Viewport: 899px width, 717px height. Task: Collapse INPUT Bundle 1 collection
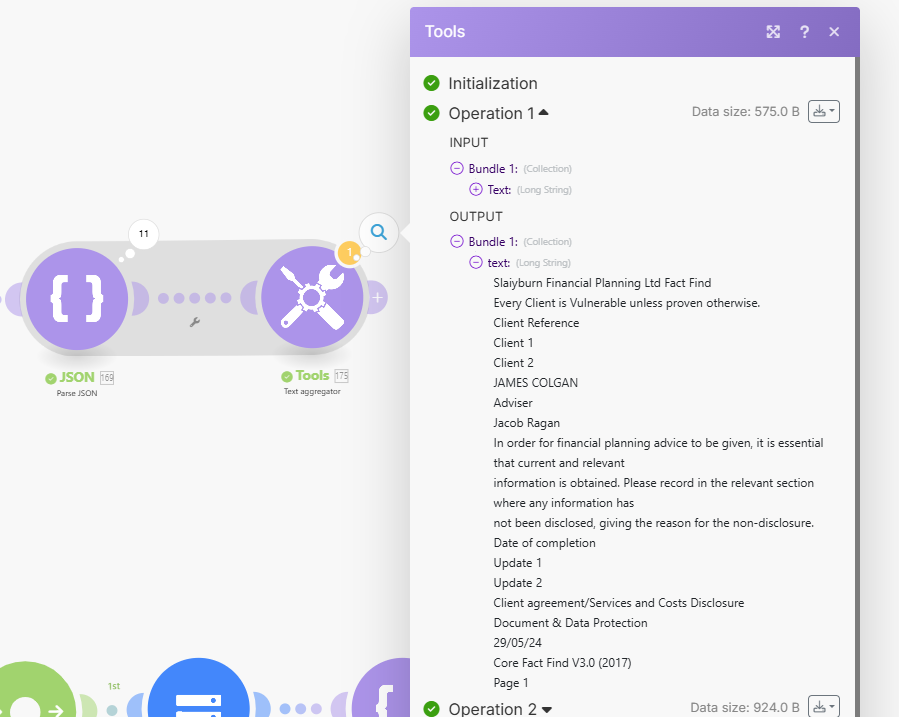tap(456, 169)
